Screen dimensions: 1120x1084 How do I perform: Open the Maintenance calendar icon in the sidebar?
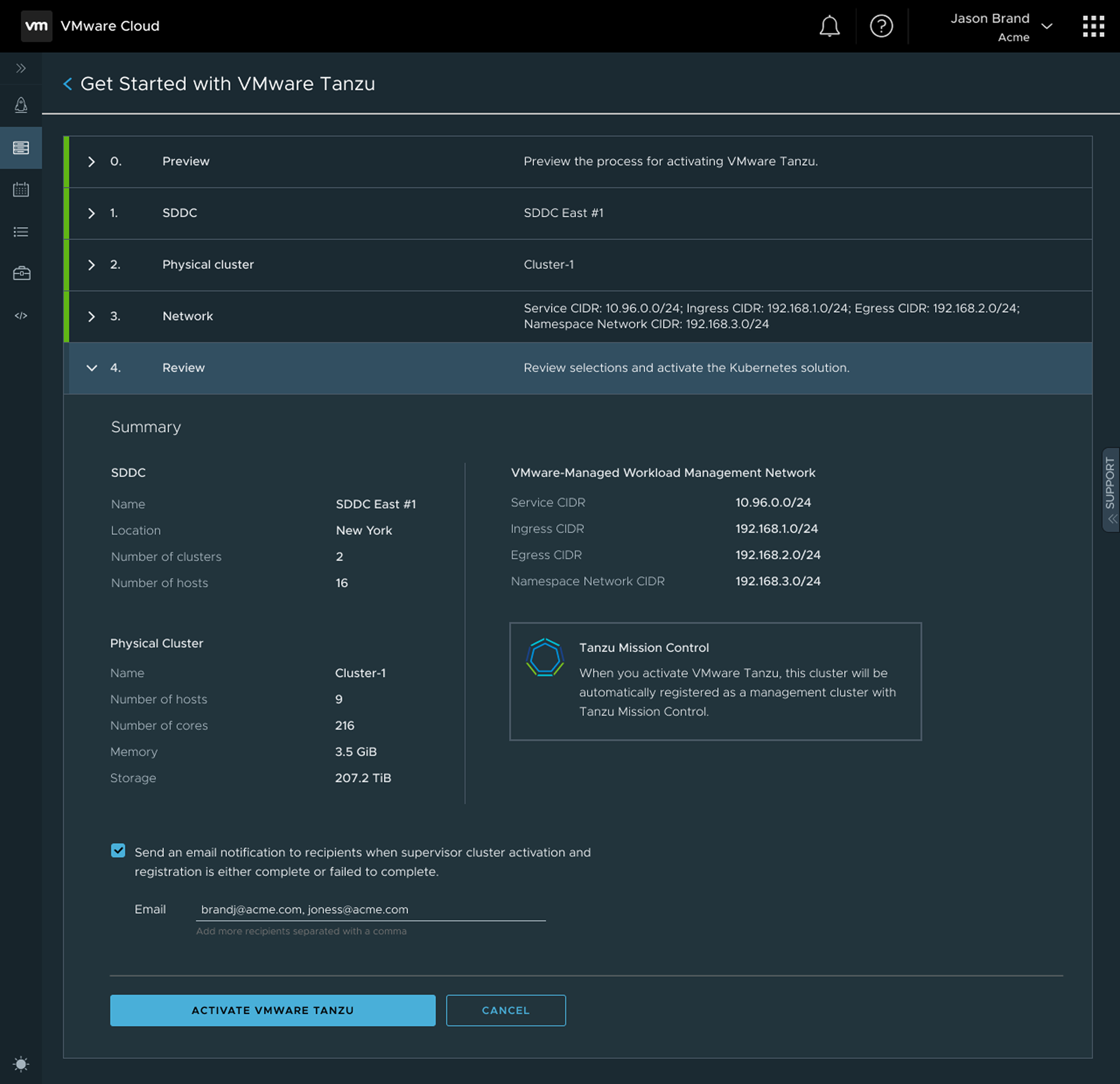click(x=21, y=189)
